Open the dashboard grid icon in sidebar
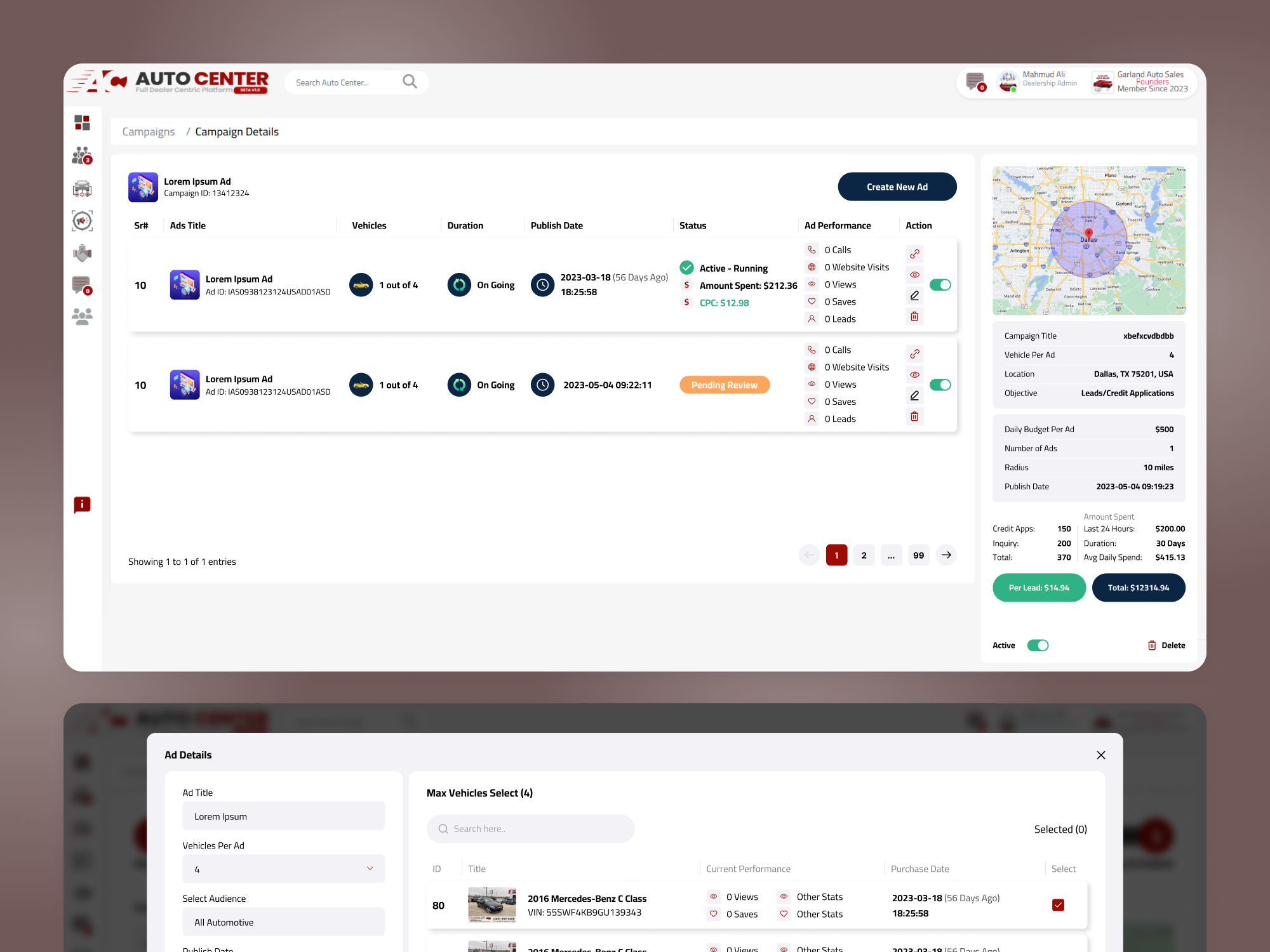The height and width of the screenshot is (952, 1270). (x=82, y=122)
